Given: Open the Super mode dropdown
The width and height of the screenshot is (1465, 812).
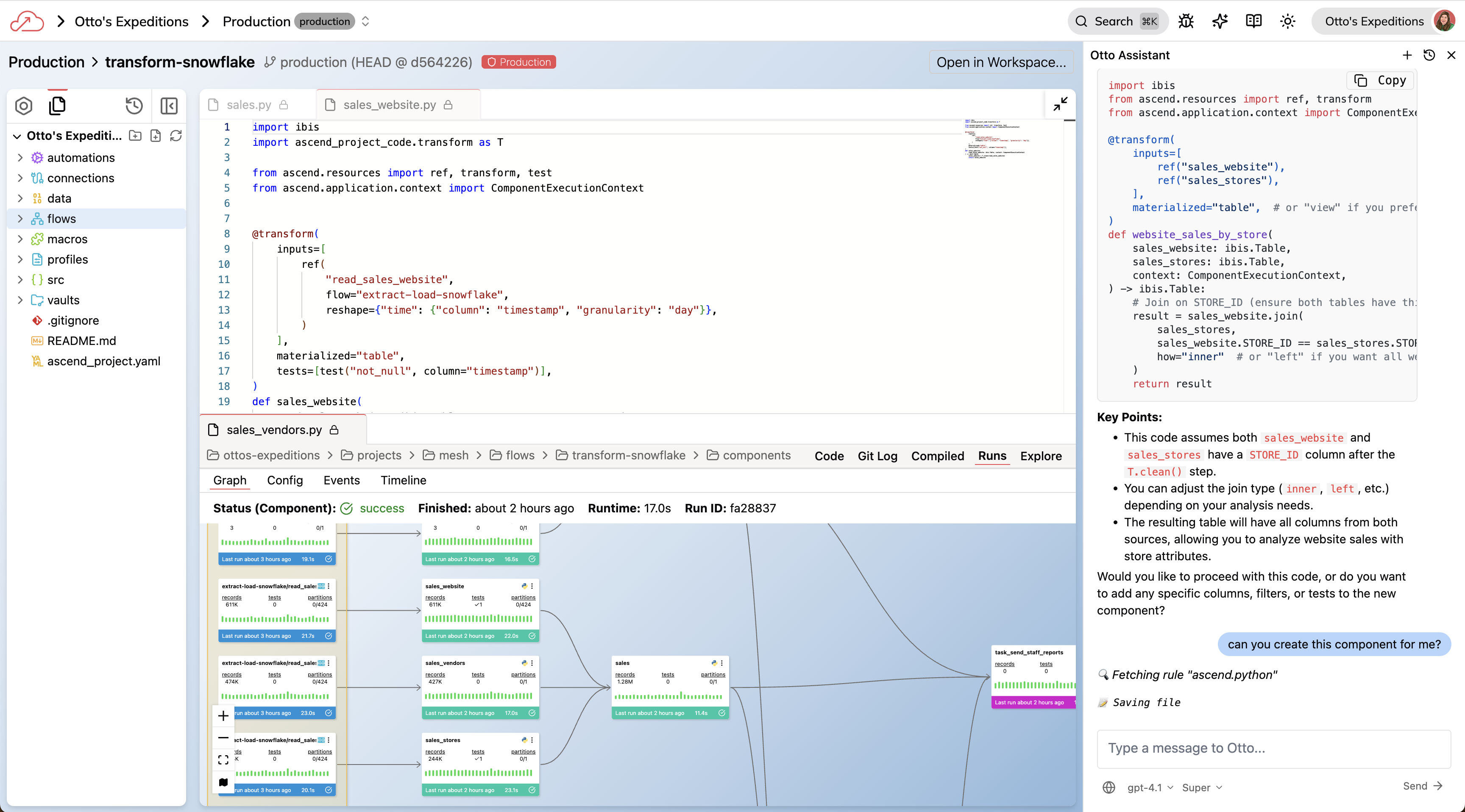Looking at the screenshot, I should tap(1202, 787).
